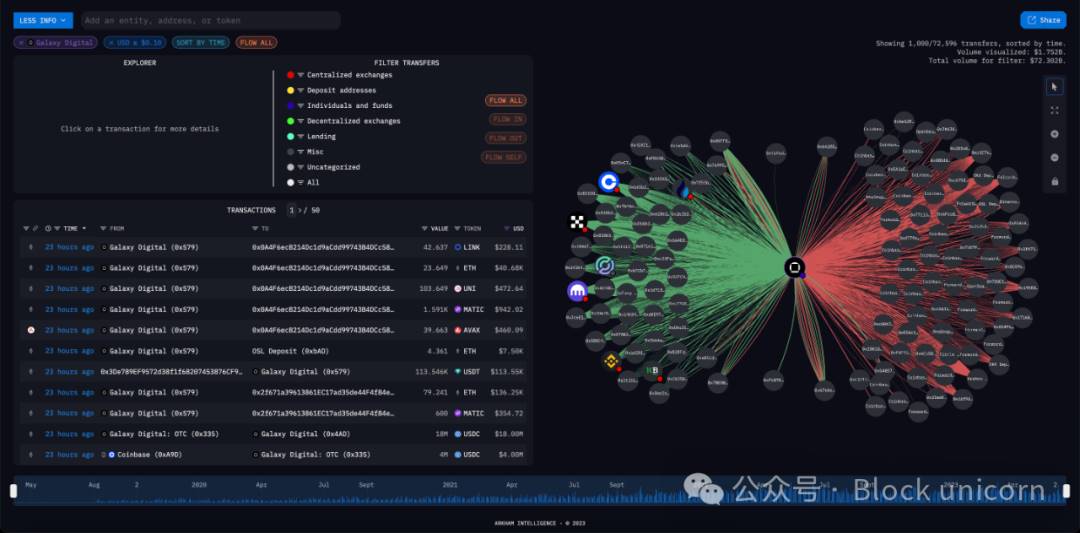Lock the graph layout
Viewport: 1080px width, 533px height.
(1054, 181)
